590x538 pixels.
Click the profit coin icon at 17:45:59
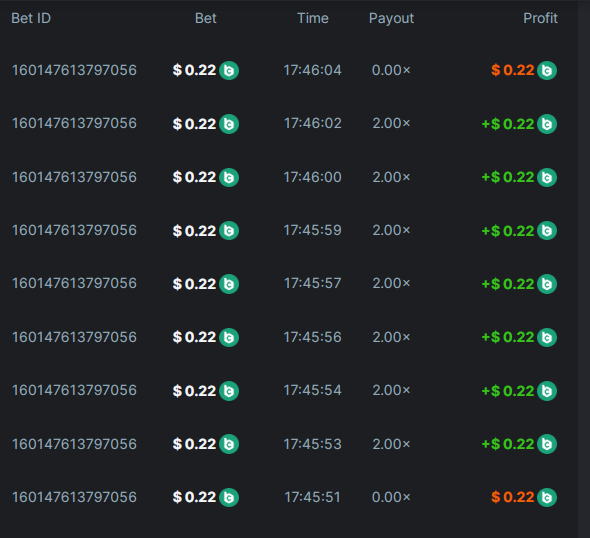point(547,231)
